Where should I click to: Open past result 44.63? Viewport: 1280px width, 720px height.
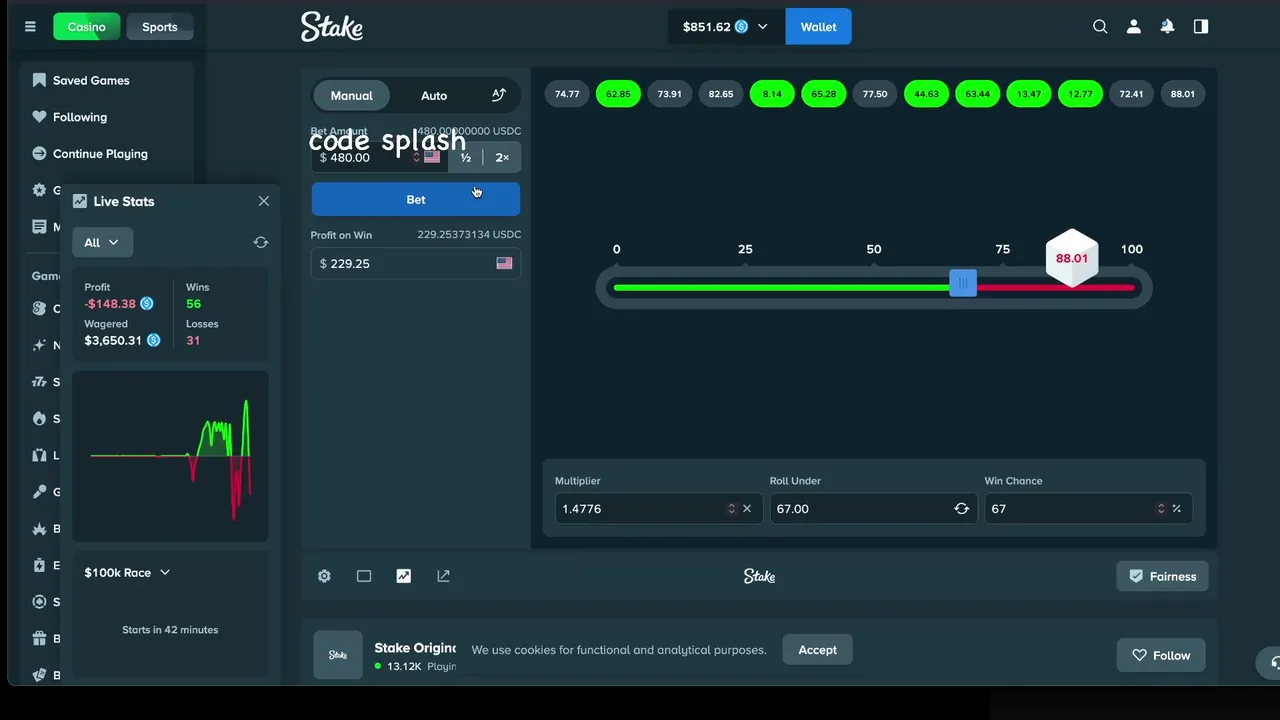point(927,94)
